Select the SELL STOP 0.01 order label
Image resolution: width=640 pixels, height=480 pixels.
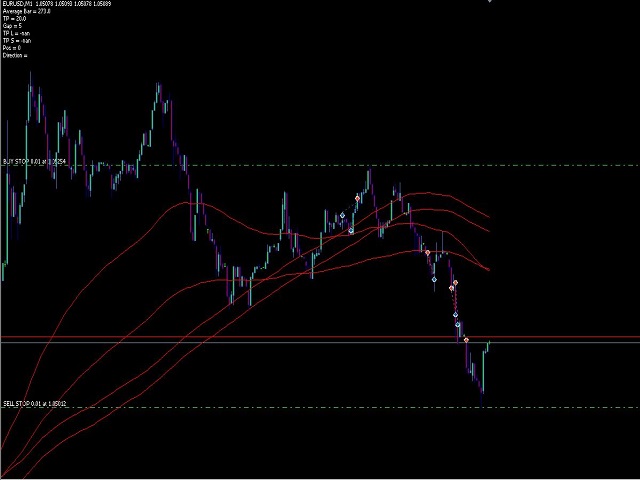(35, 404)
